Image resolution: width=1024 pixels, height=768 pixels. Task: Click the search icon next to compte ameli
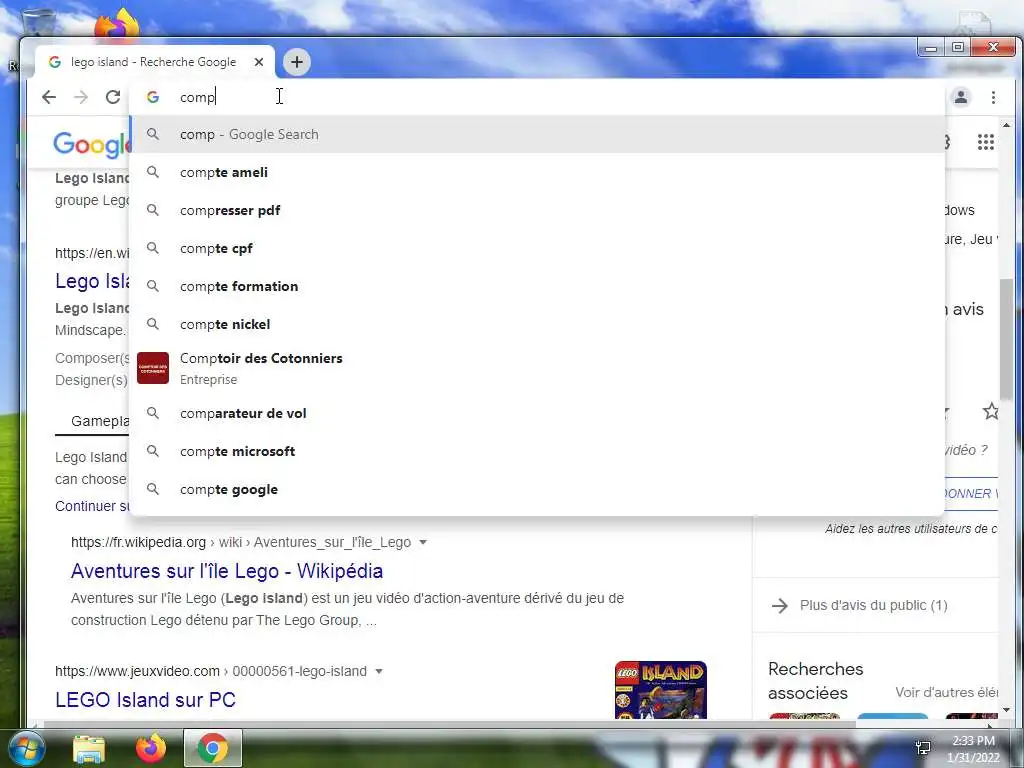(153, 172)
